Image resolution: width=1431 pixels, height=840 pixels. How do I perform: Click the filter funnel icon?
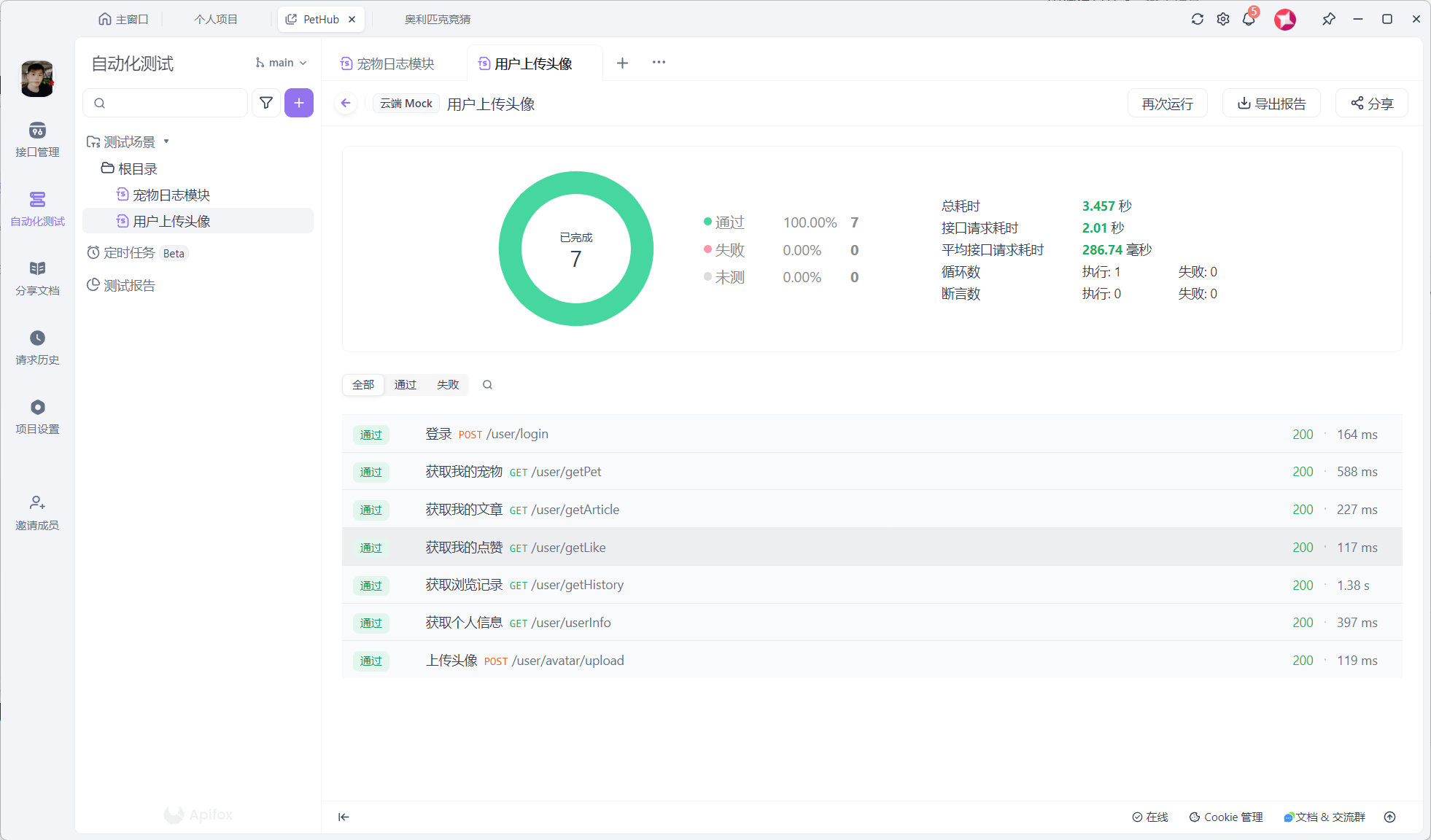[266, 103]
